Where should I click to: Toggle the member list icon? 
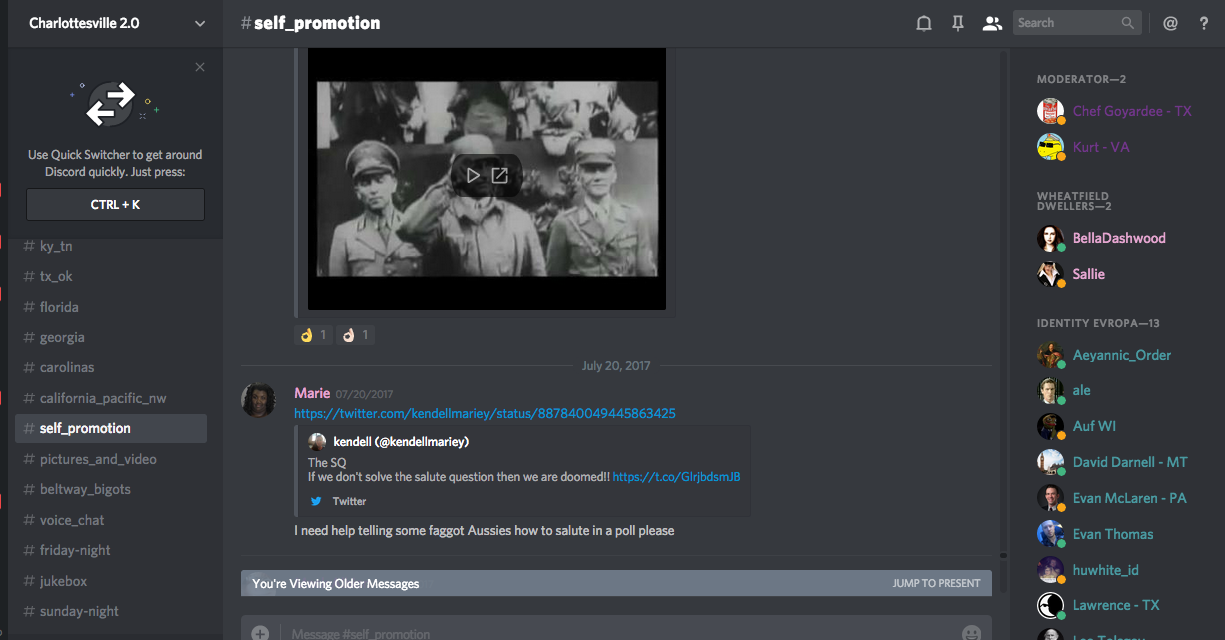[992, 23]
